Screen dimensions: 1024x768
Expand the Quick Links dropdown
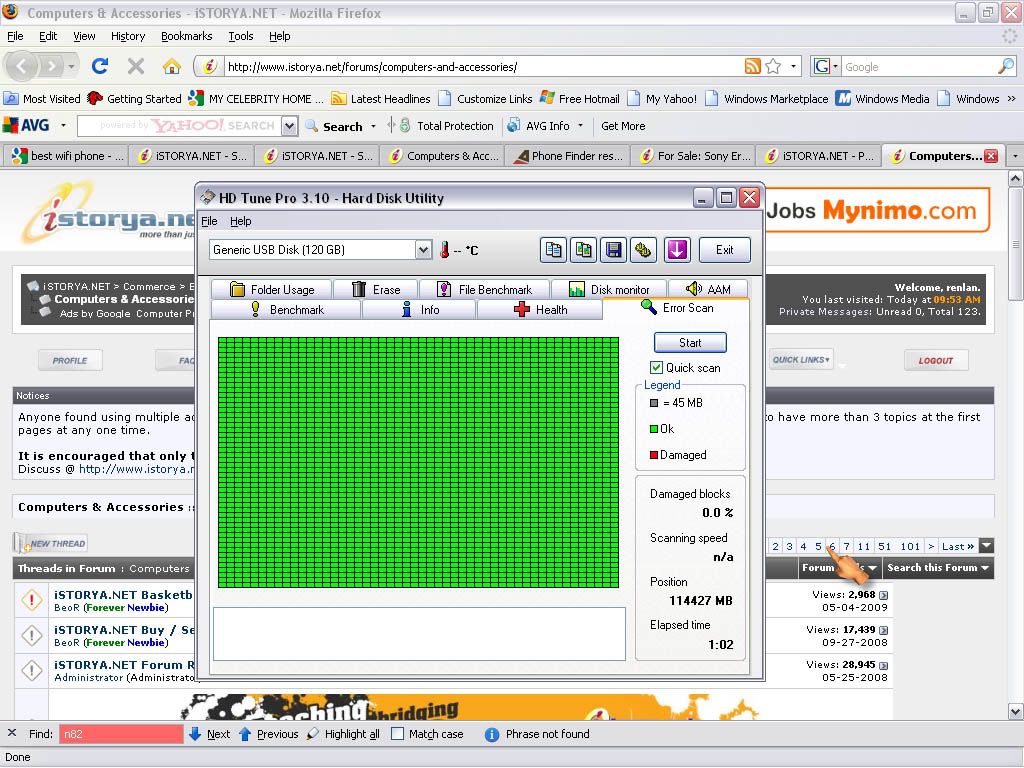coord(801,360)
